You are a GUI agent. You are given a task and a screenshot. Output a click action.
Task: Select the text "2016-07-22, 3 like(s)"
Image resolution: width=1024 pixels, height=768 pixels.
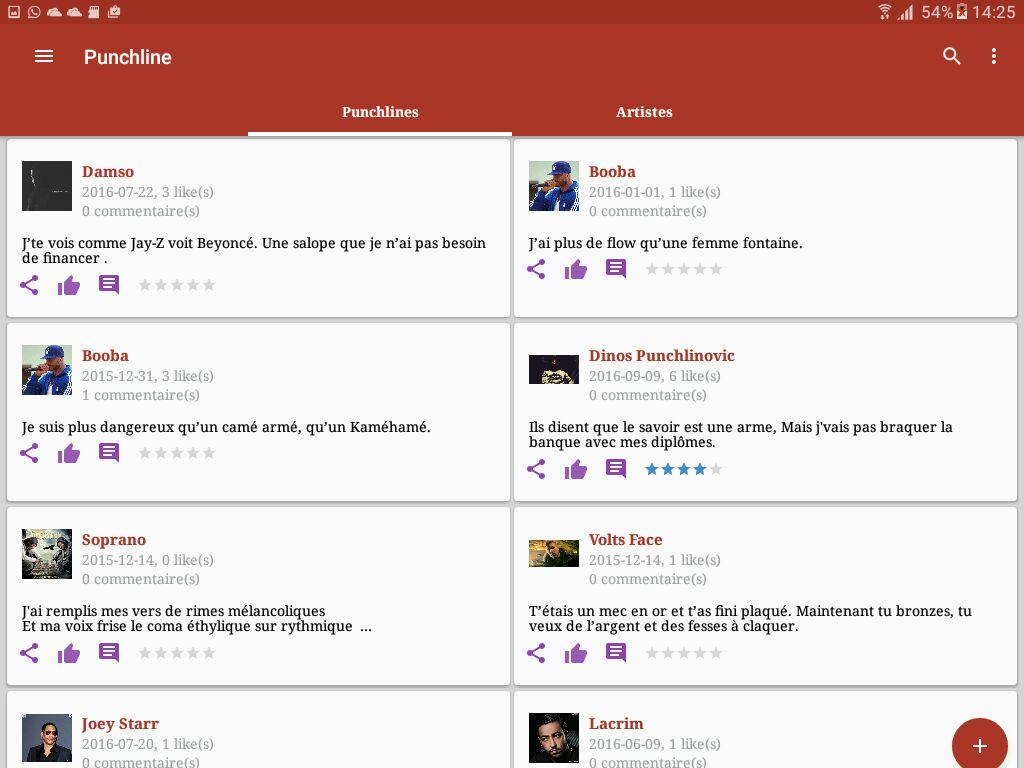pyautogui.click(x=148, y=192)
